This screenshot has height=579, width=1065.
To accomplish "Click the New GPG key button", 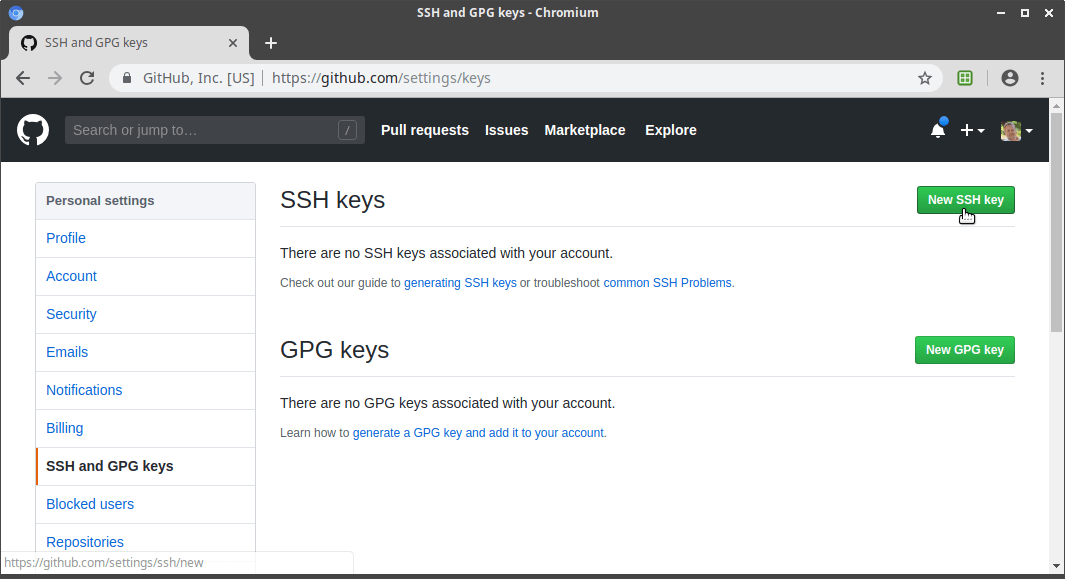I will 964,350.
